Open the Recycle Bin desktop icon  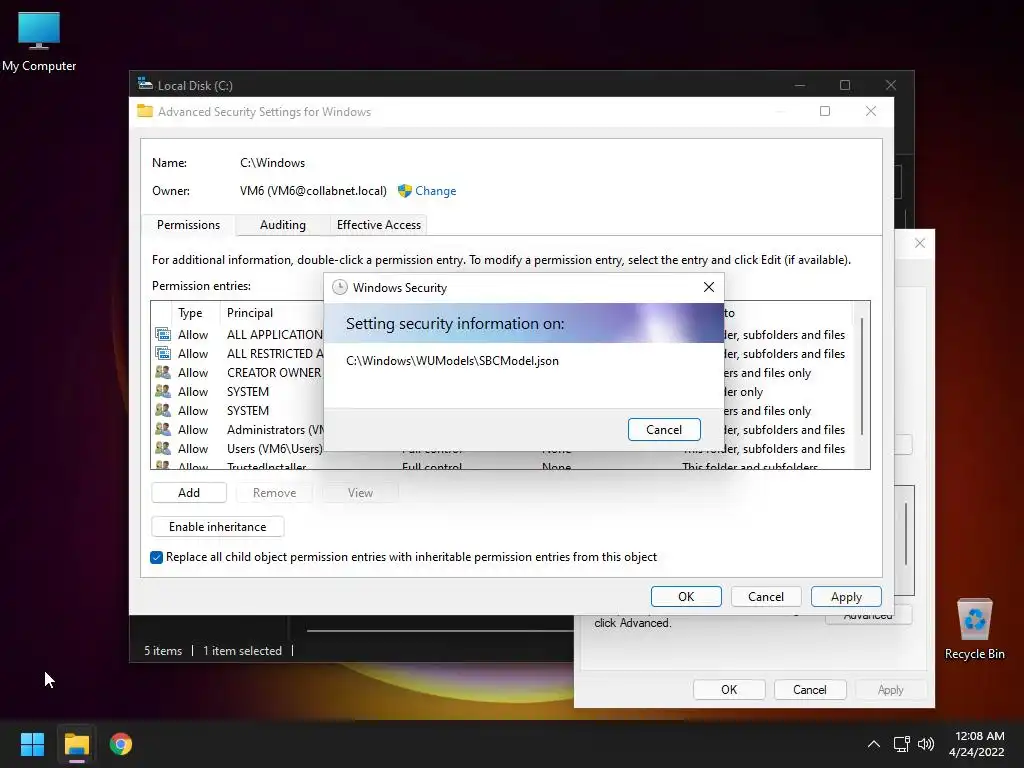coord(974,629)
